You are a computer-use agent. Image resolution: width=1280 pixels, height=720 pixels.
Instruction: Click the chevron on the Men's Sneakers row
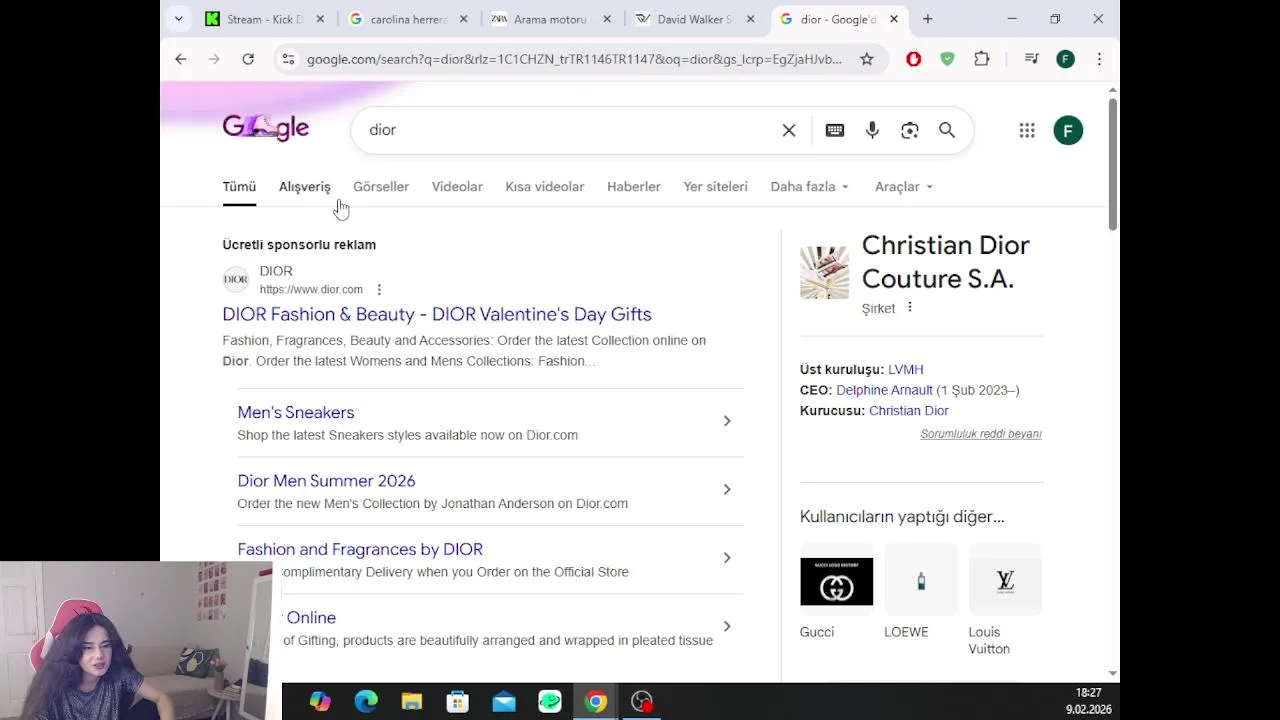click(727, 421)
